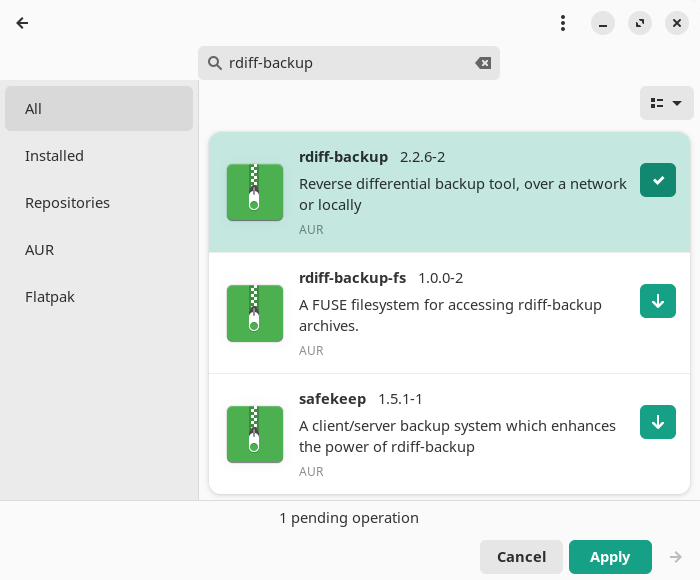Minimize the package manager window
This screenshot has width=700, height=580.
point(603,23)
